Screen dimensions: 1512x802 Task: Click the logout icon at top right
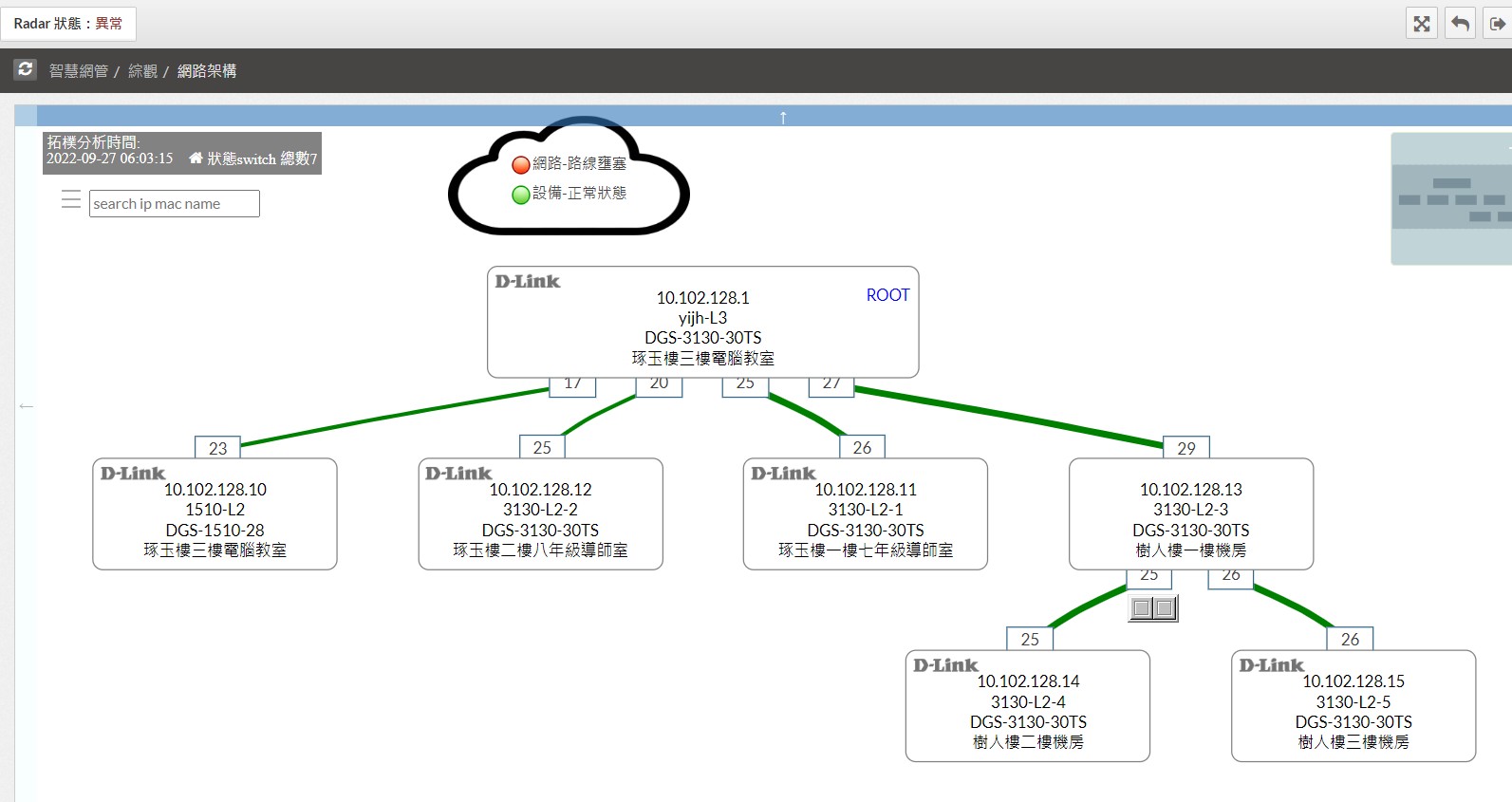1497,24
